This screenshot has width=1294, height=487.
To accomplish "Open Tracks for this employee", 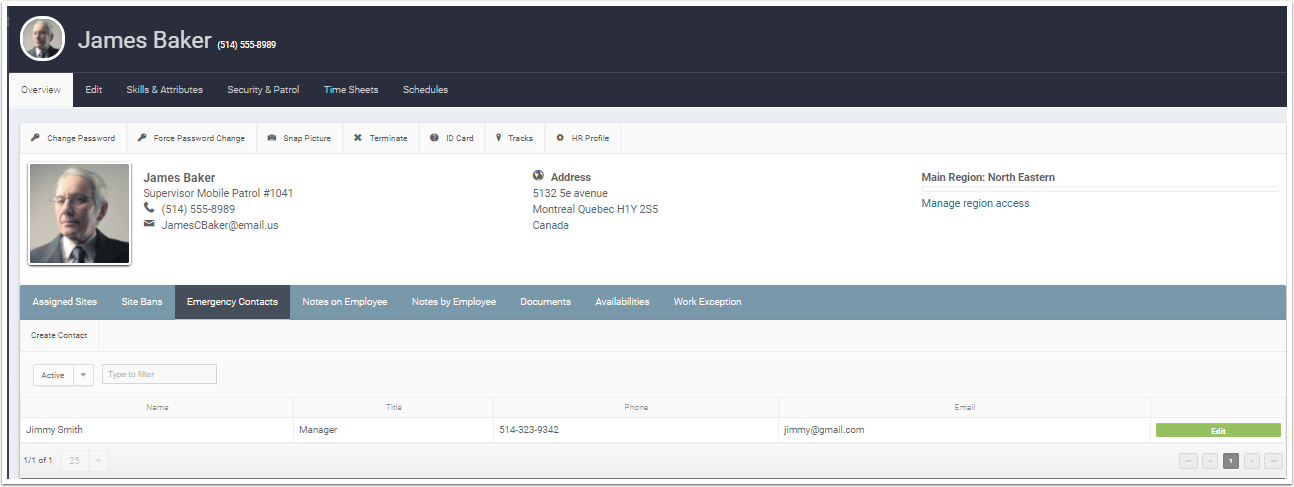I will tap(514, 138).
